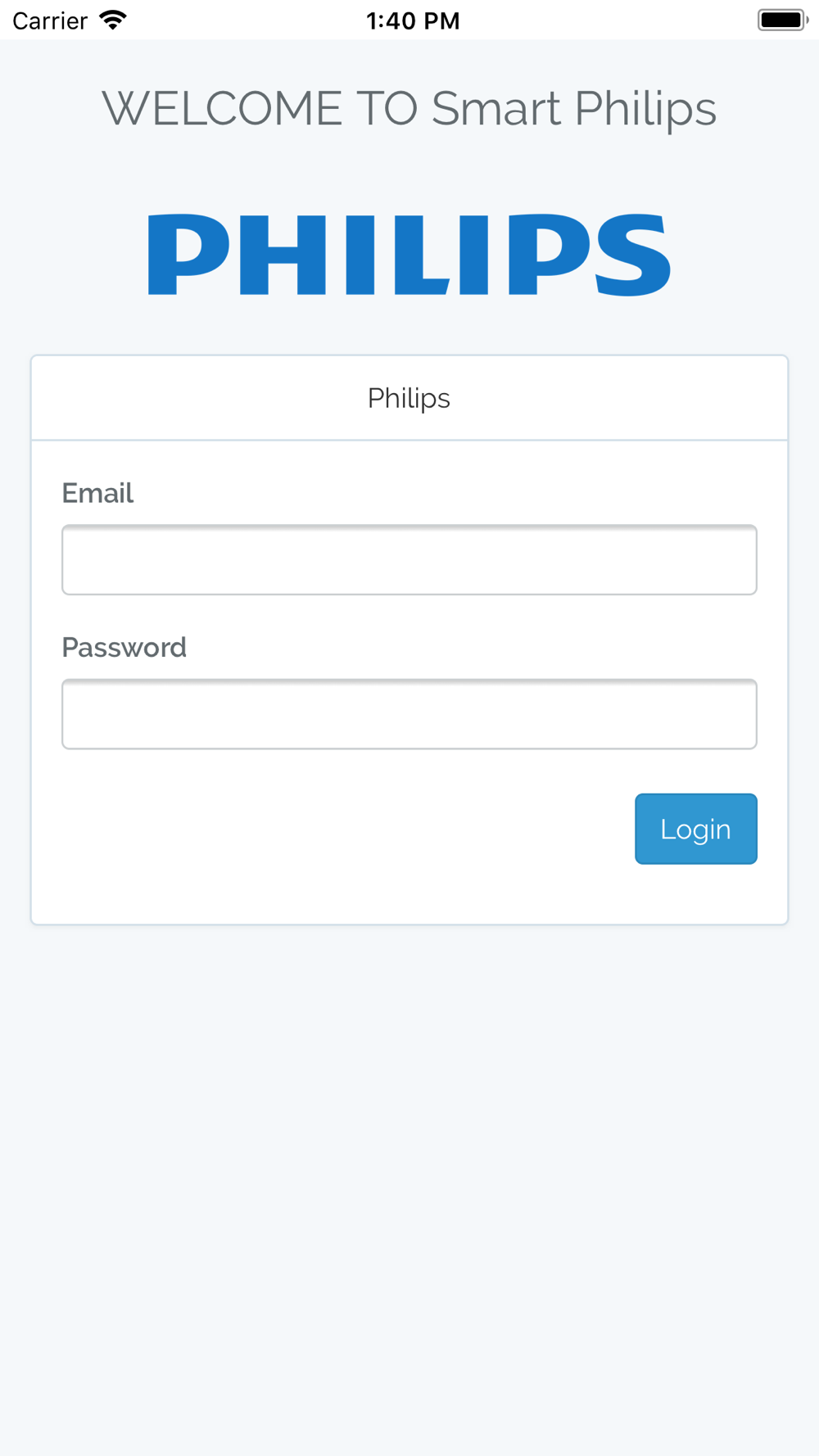Image resolution: width=819 pixels, height=1456 pixels.
Task: Tap the Carrier text in status bar
Action: pos(50,20)
